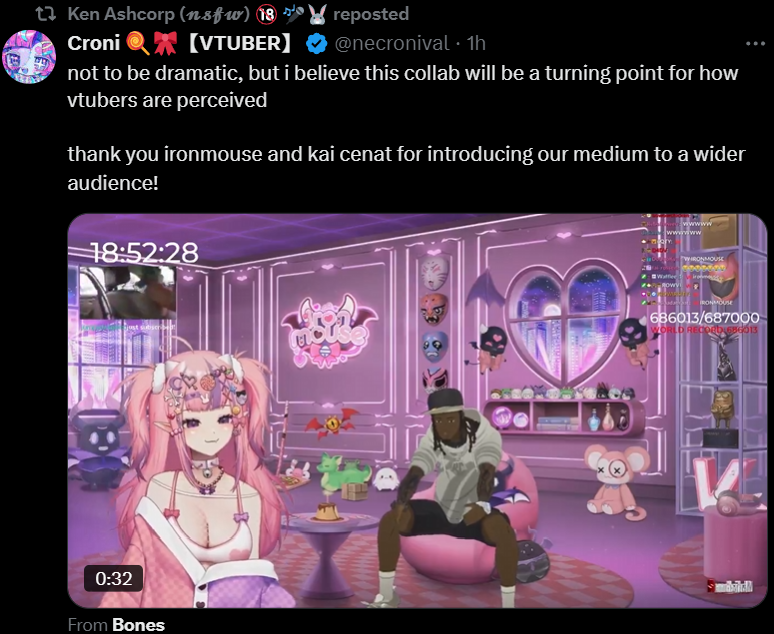The height and width of the screenshot is (634, 774).
Task: Click the verified blue checkmark badge
Action: (316, 44)
